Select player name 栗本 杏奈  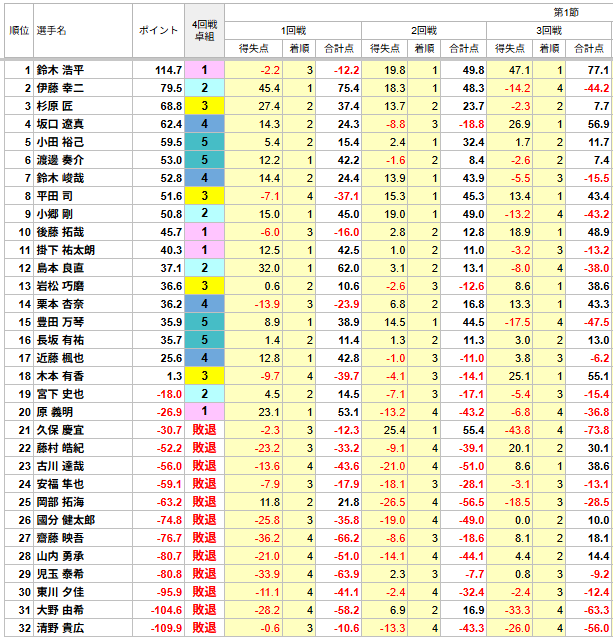tap(60, 304)
